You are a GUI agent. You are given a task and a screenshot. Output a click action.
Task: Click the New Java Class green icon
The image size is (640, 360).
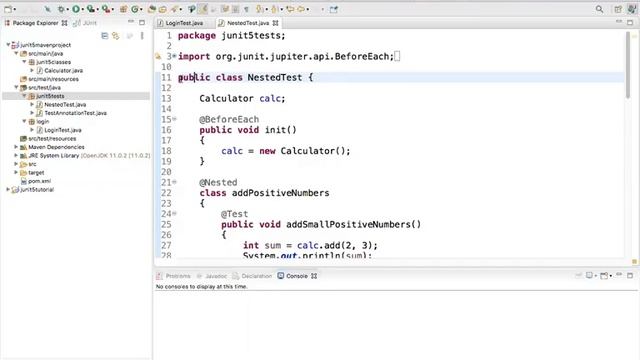[x=135, y=9]
